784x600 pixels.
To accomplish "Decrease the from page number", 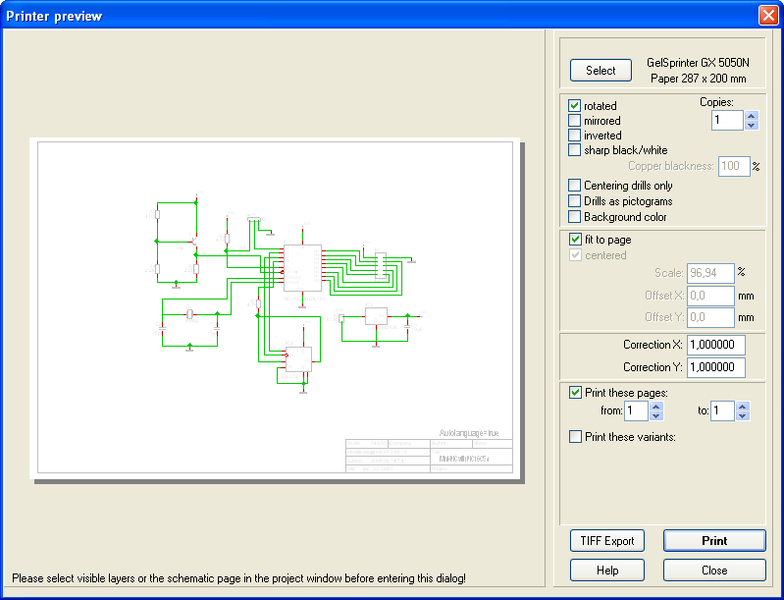I will pos(656,416).
